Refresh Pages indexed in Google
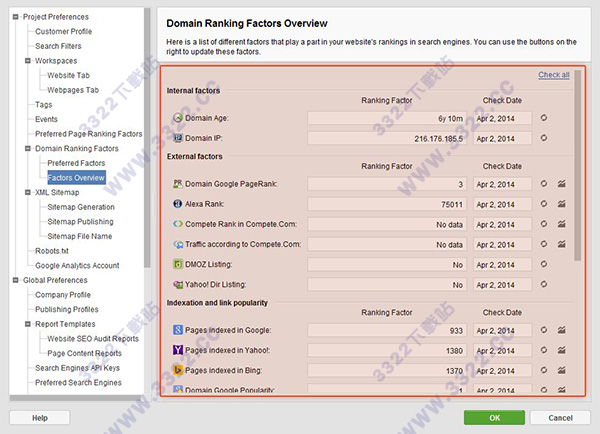The image size is (600, 434). (x=544, y=330)
